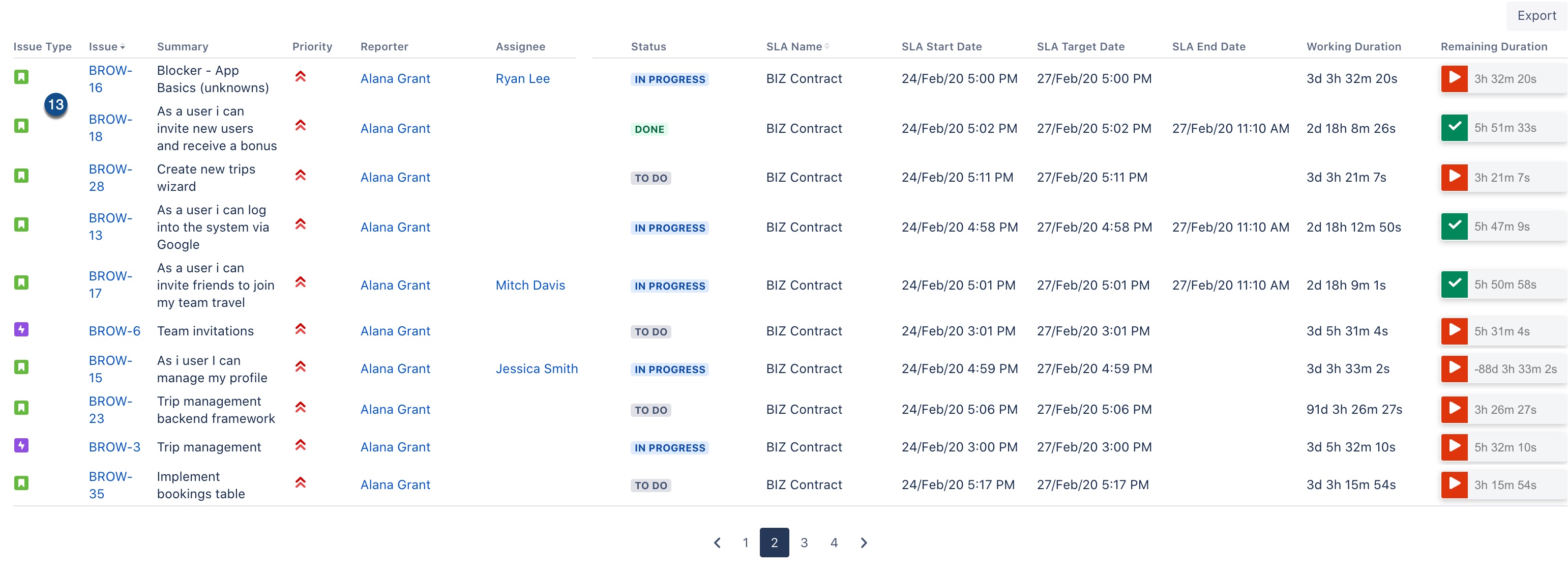1568x568 pixels.
Task: Open page 4 of the results
Action: [x=834, y=543]
